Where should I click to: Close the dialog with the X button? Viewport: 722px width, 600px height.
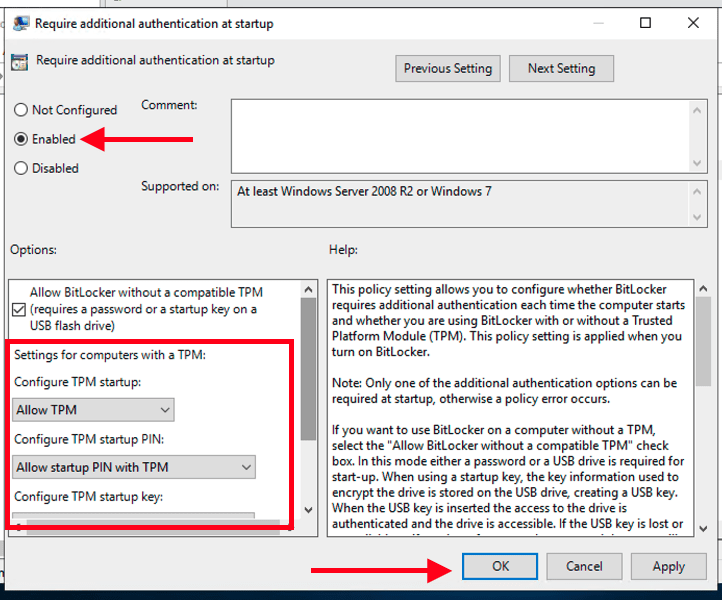pos(693,23)
